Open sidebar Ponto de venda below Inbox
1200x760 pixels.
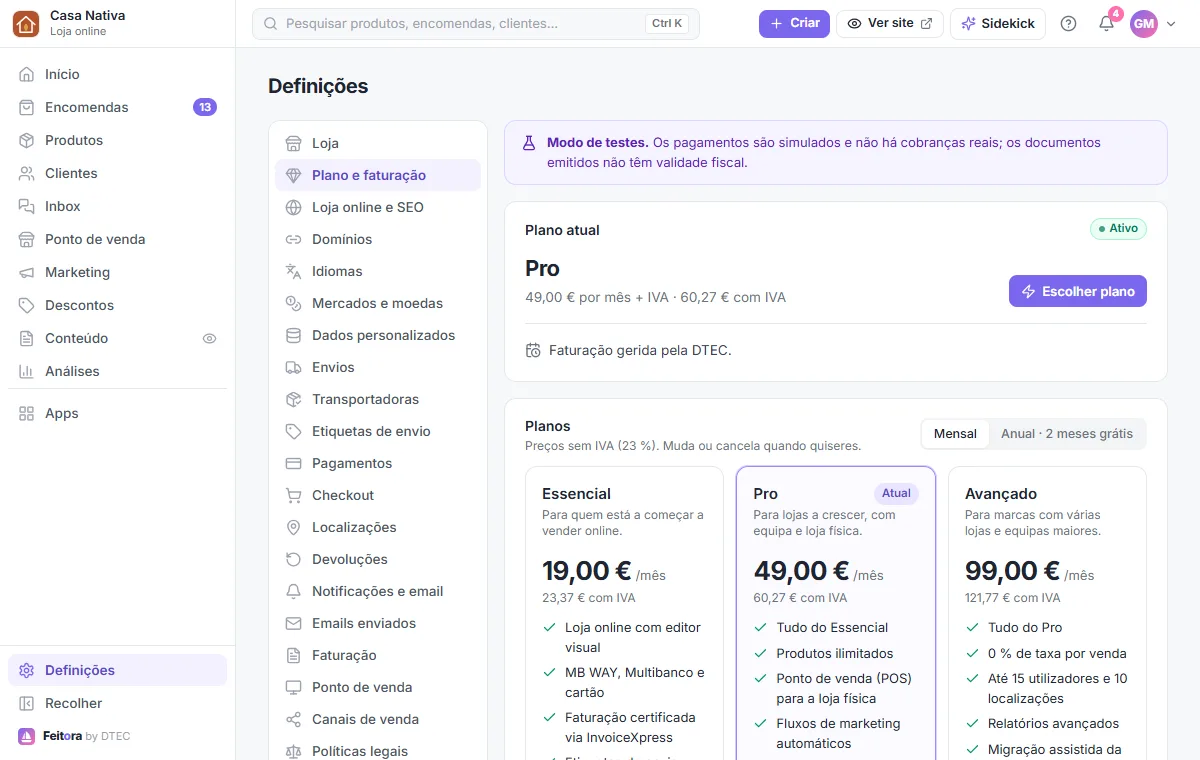click(117, 239)
